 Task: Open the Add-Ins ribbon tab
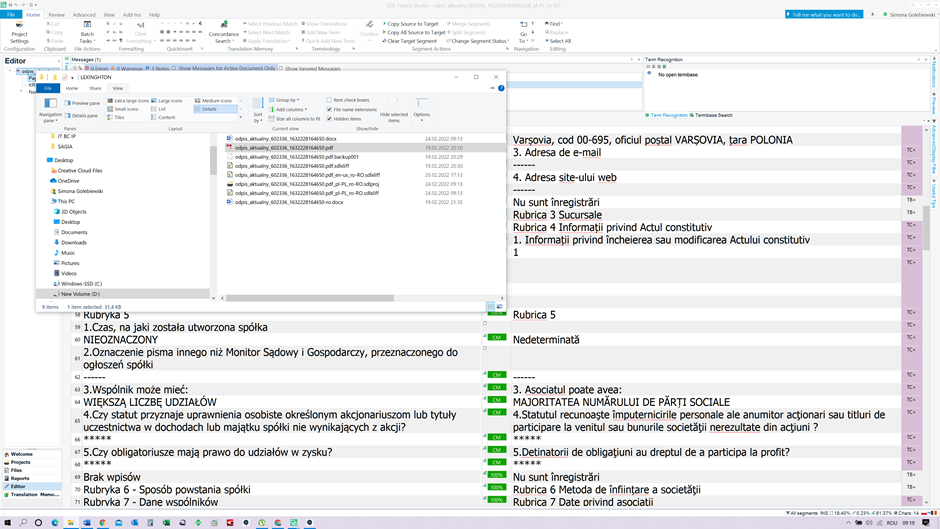[131, 14]
